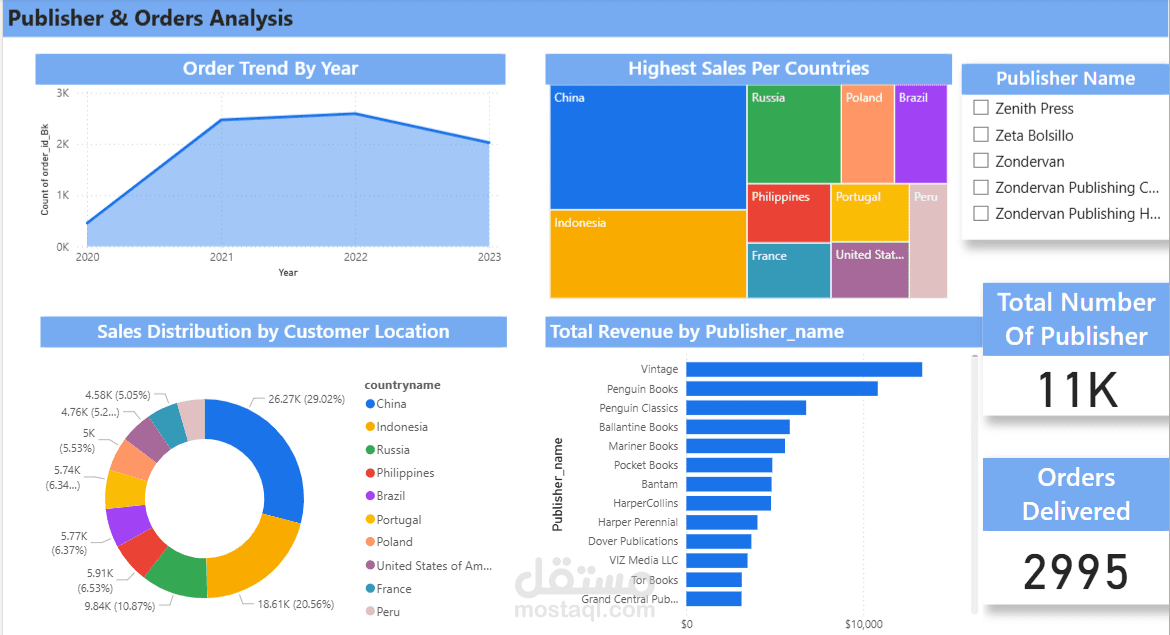Click Total Revenue by Publisher_name title
The height and width of the screenshot is (635, 1170).
(x=697, y=332)
